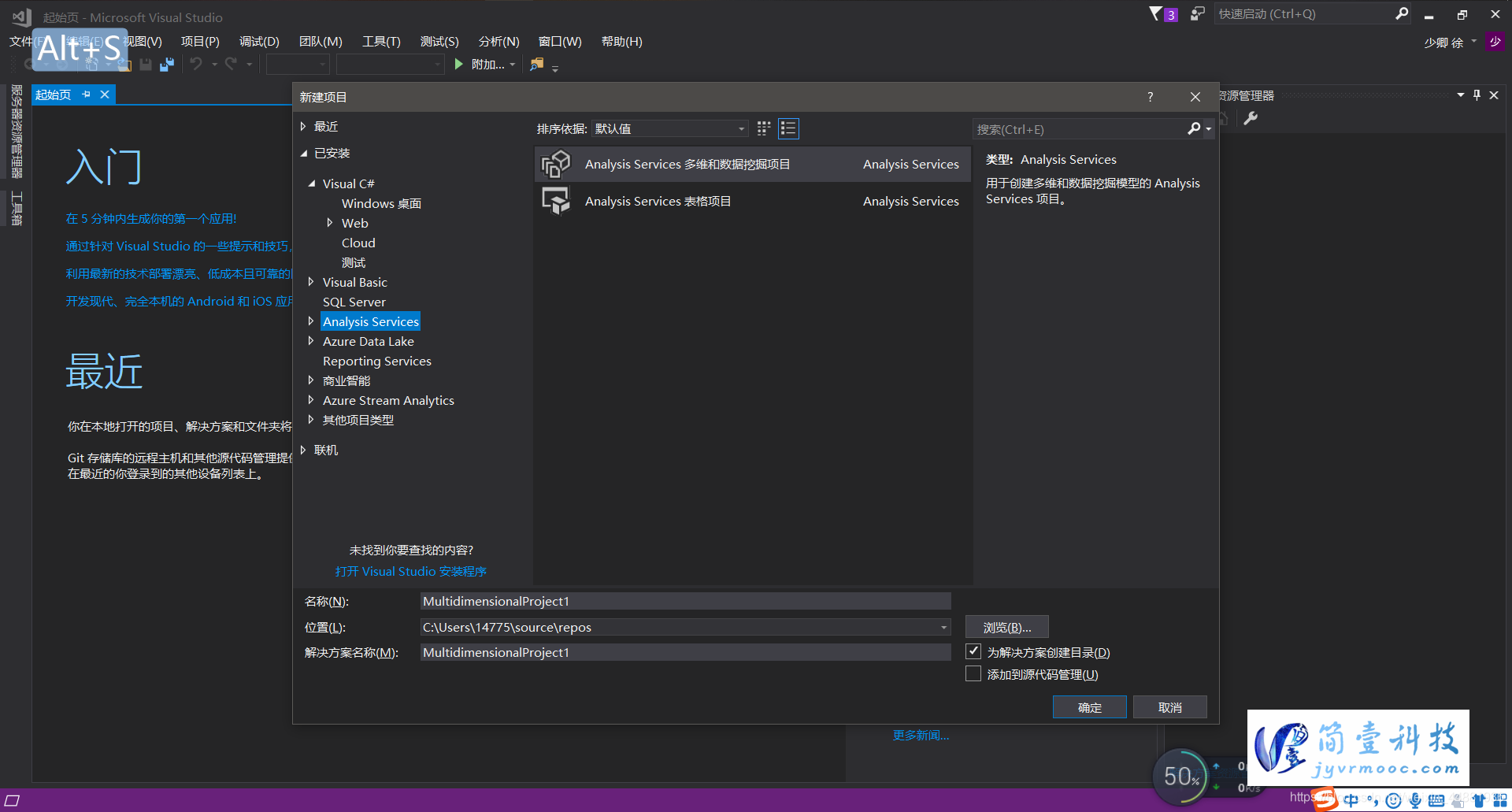The width and height of the screenshot is (1512, 812).
Task: Open the Team menu
Action: (321, 42)
